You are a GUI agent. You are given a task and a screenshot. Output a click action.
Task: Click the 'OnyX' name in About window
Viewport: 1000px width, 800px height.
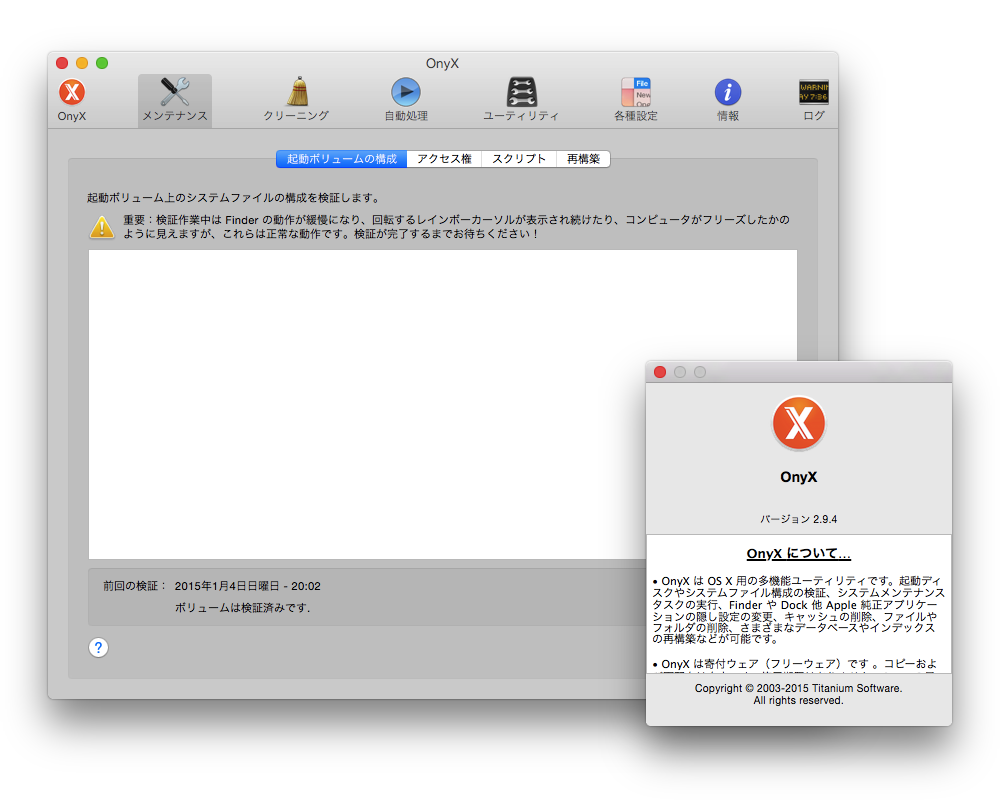(798, 477)
